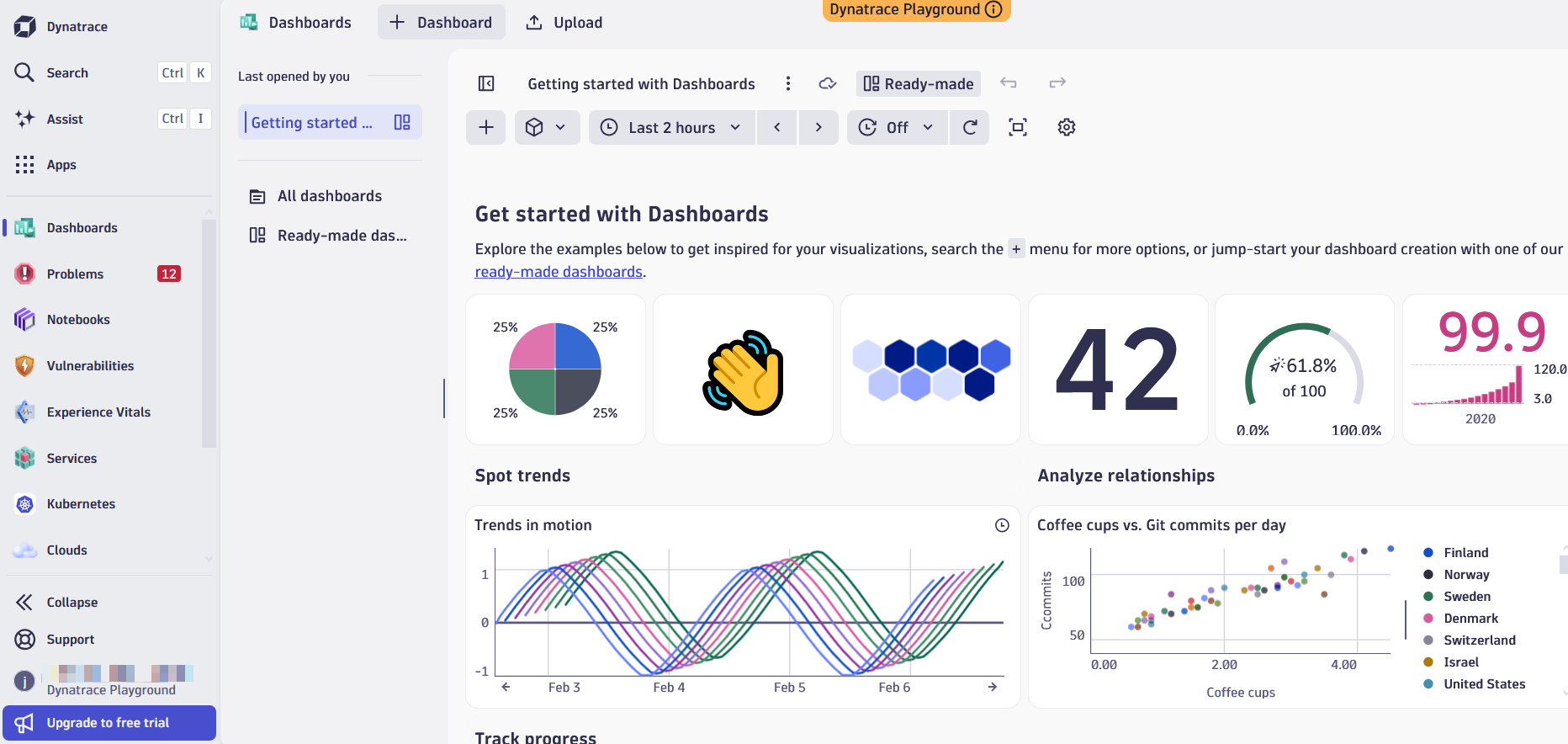Click the undo arrow icon
The height and width of the screenshot is (744, 1568).
tap(1009, 82)
